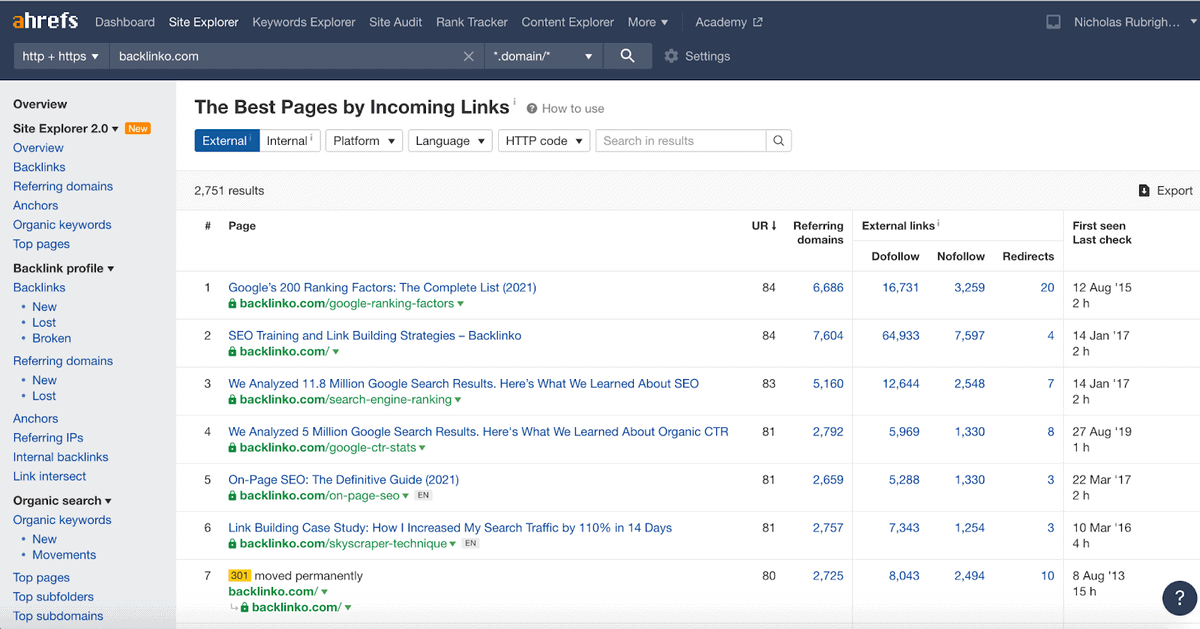Open the More menu in top navigation
Screen dimensions: 1200x629
(x=648, y=22)
